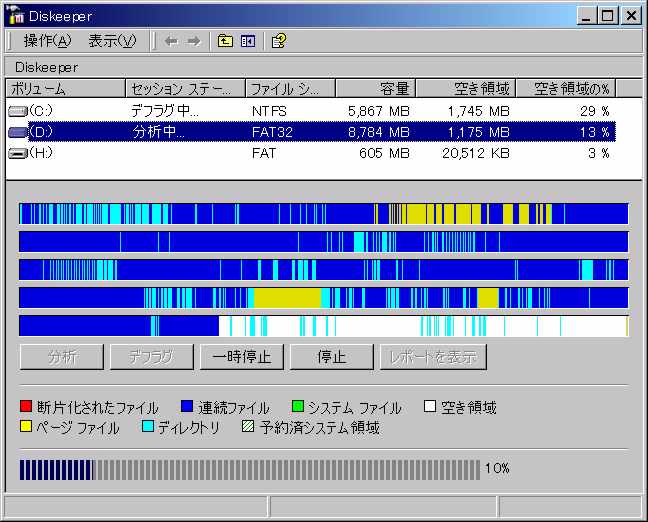Open the help icon in toolbar
The height and width of the screenshot is (522, 648).
279,41
